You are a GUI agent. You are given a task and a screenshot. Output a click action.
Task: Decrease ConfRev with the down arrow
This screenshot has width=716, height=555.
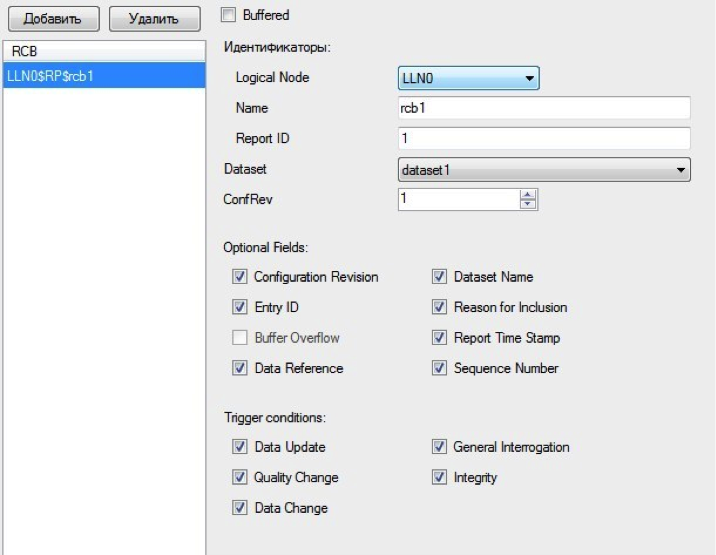(527, 204)
